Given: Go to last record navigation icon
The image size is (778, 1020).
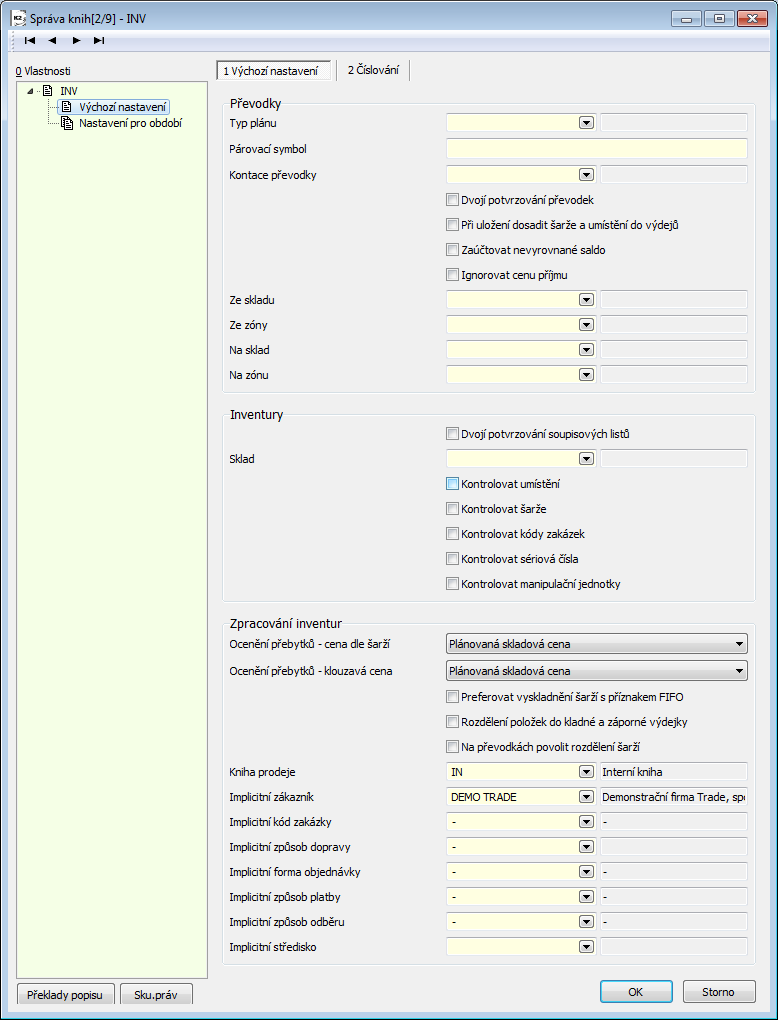Looking at the screenshot, I should pos(99,40).
